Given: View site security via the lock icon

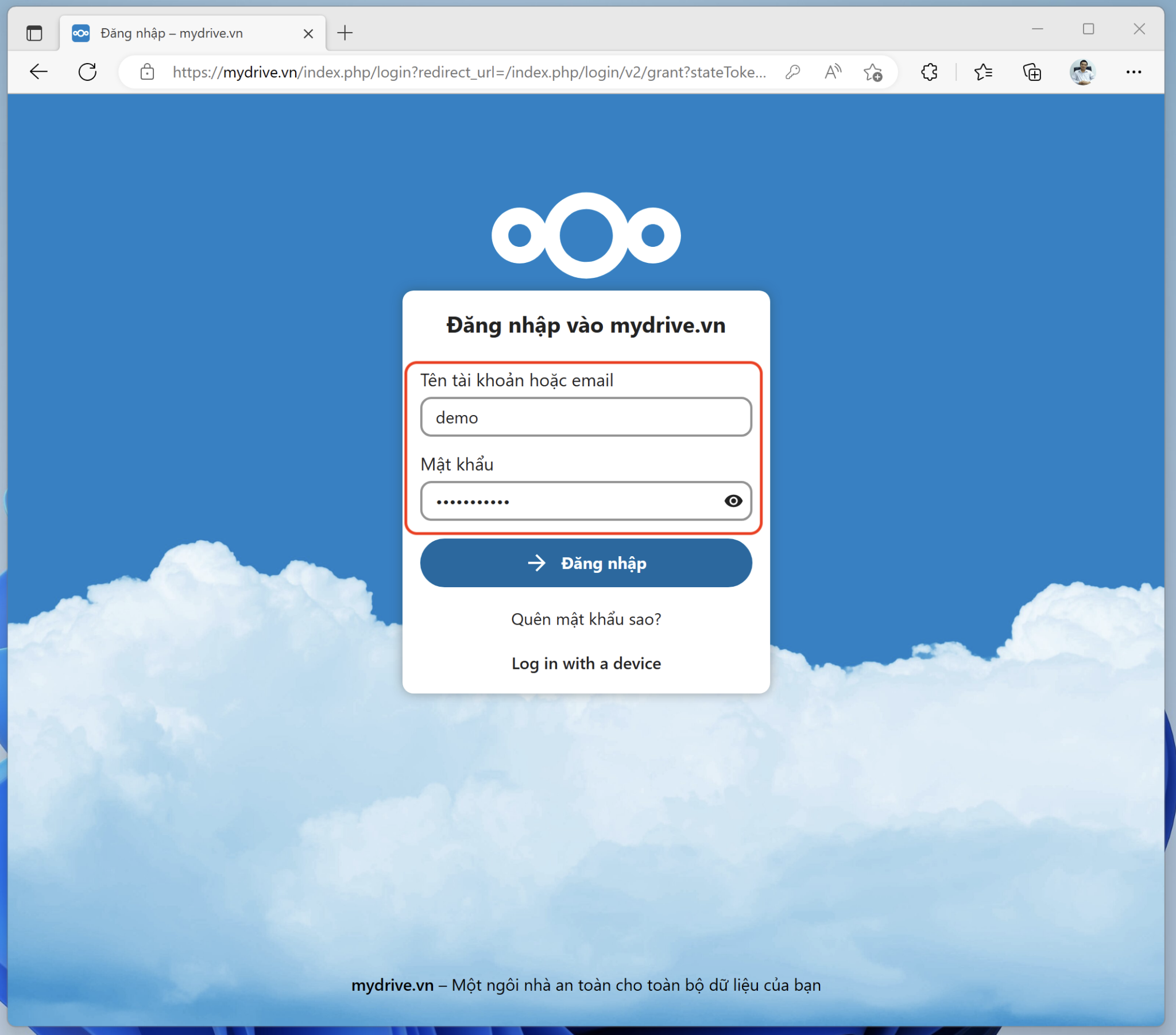Looking at the screenshot, I should [x=146, y=72].
